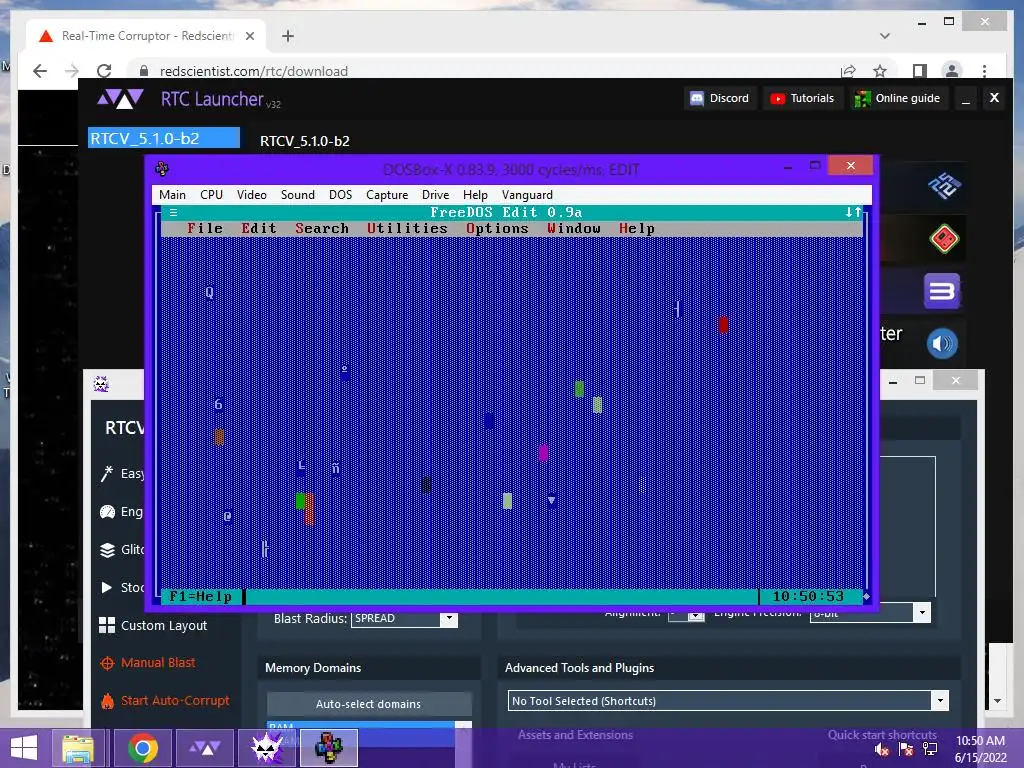This screenshot has width=1024, height=768.
Task: Open DOSBox-X Capture menu
Action: 387,195
